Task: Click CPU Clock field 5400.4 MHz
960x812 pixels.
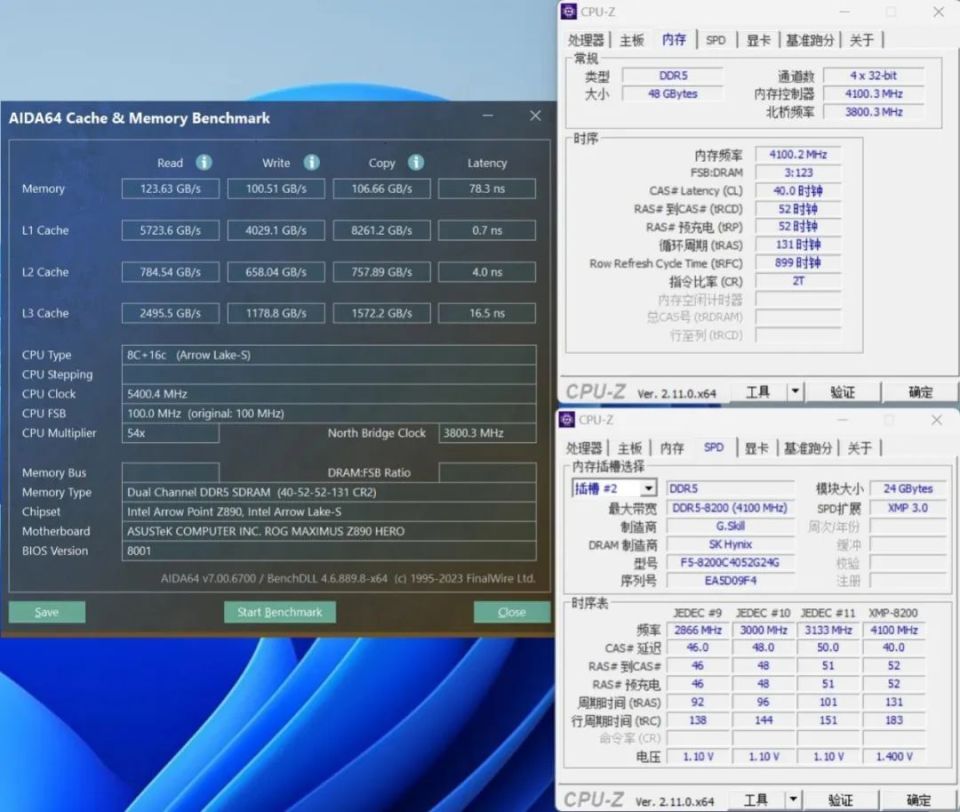Action: (329, 394)
